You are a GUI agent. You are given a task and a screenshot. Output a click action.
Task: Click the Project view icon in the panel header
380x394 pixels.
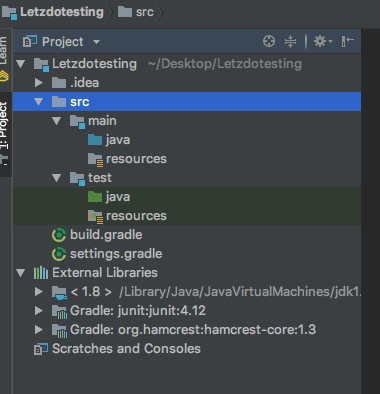pyautogui.click(x=30, y=42)
